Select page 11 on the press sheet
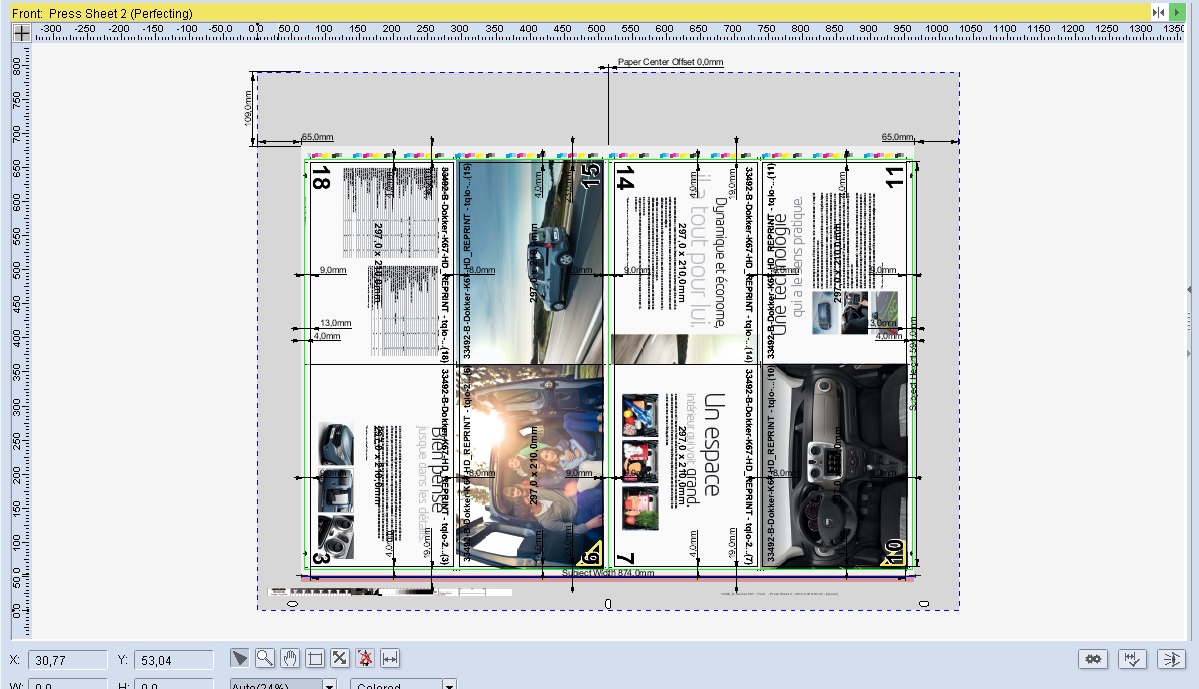 pos(834,262)
